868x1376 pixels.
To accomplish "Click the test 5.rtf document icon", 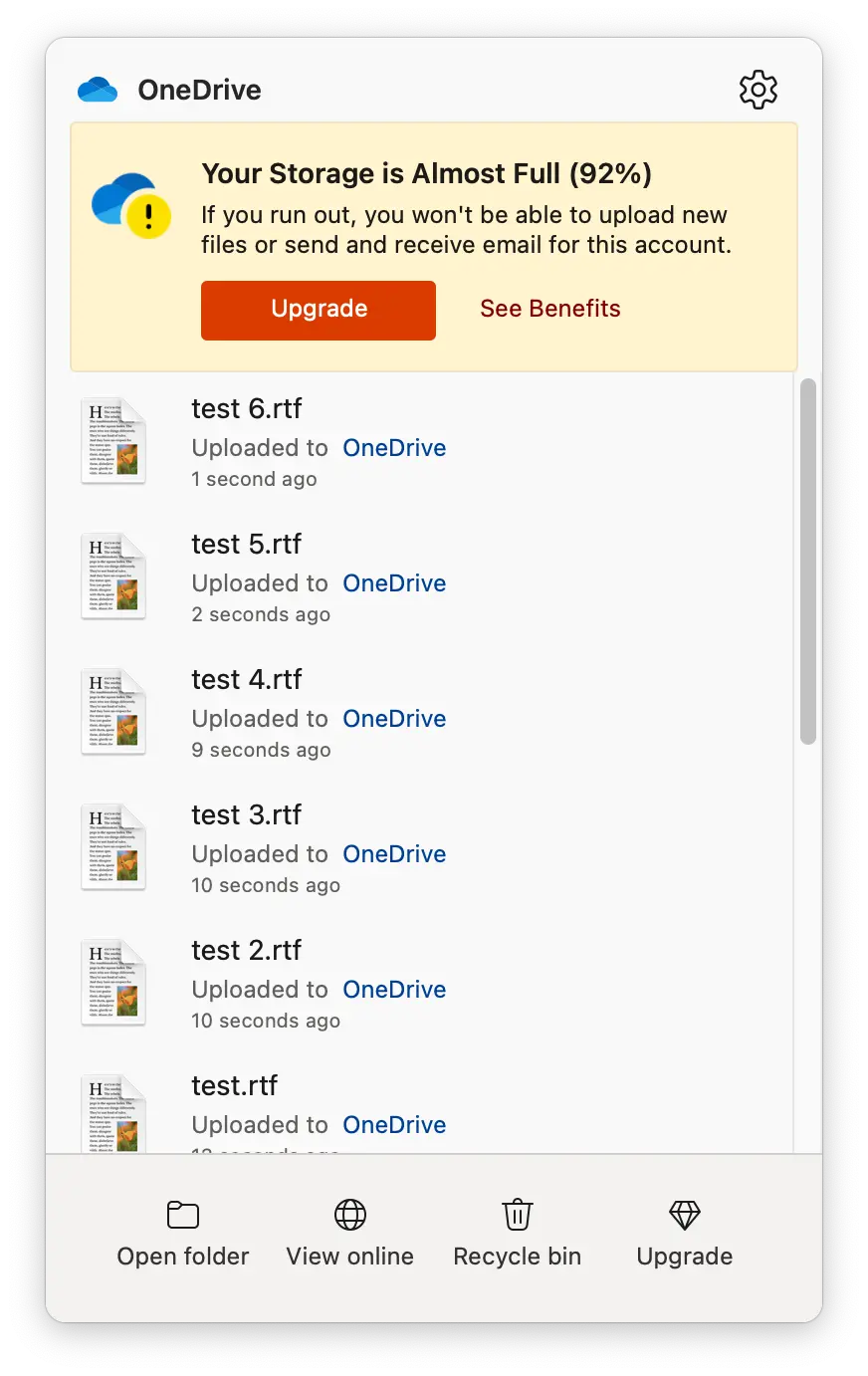I will pyautogui.click(x=113, y=576).
